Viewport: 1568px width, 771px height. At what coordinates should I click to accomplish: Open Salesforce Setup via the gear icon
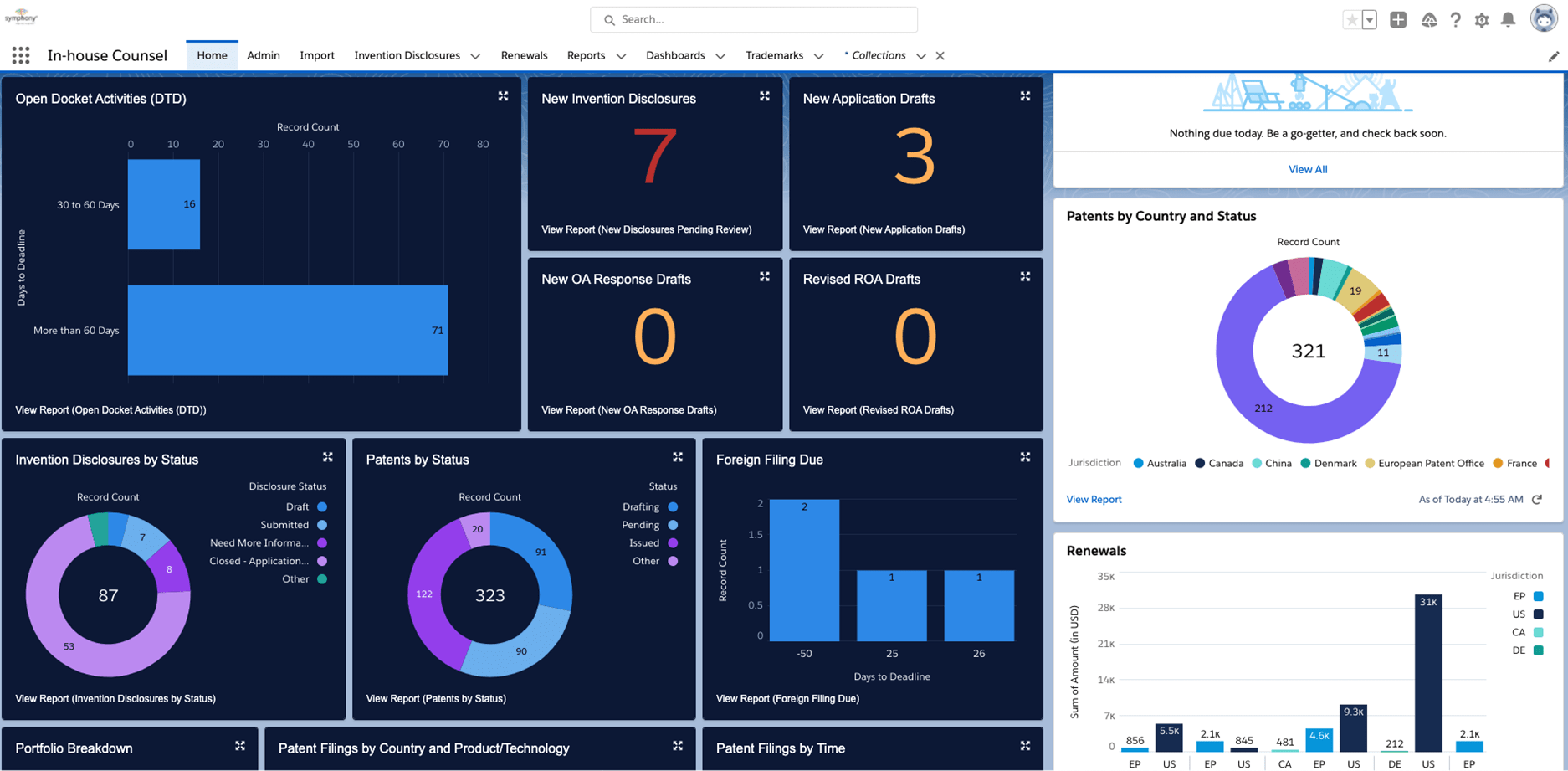[x=1482, y=19]
